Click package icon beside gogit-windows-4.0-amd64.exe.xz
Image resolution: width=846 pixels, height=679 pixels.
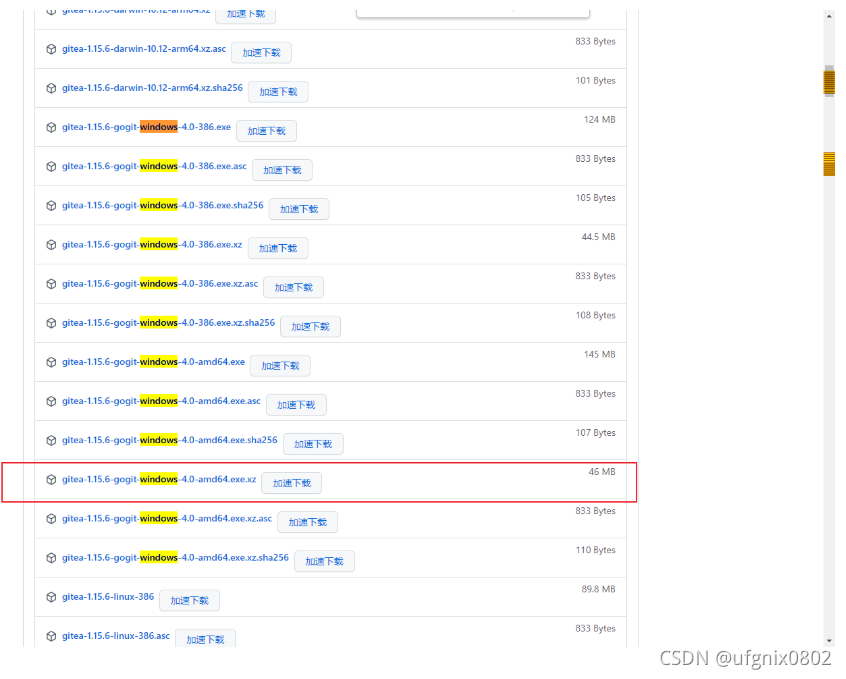click(x=51, y=480)
